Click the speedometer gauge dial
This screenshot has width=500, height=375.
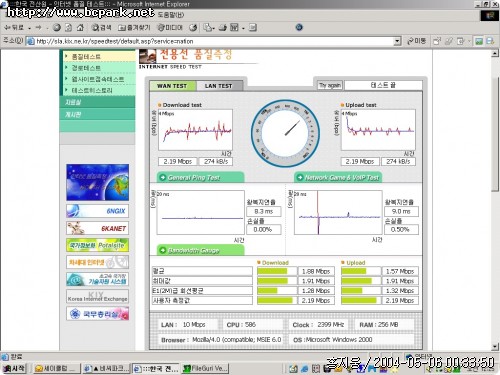(x=285, y=133)
